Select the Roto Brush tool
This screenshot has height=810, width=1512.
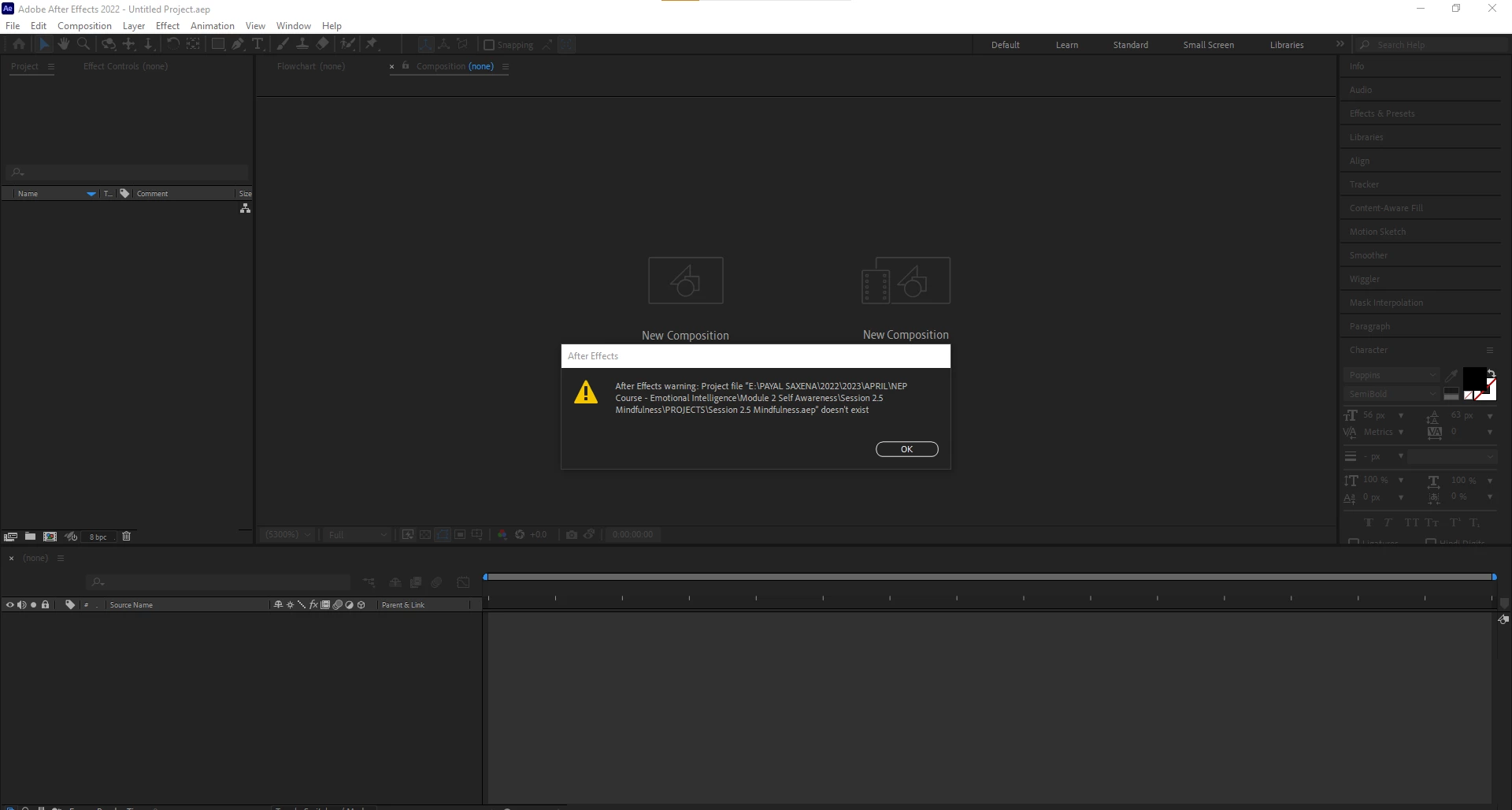click(348, 44)
